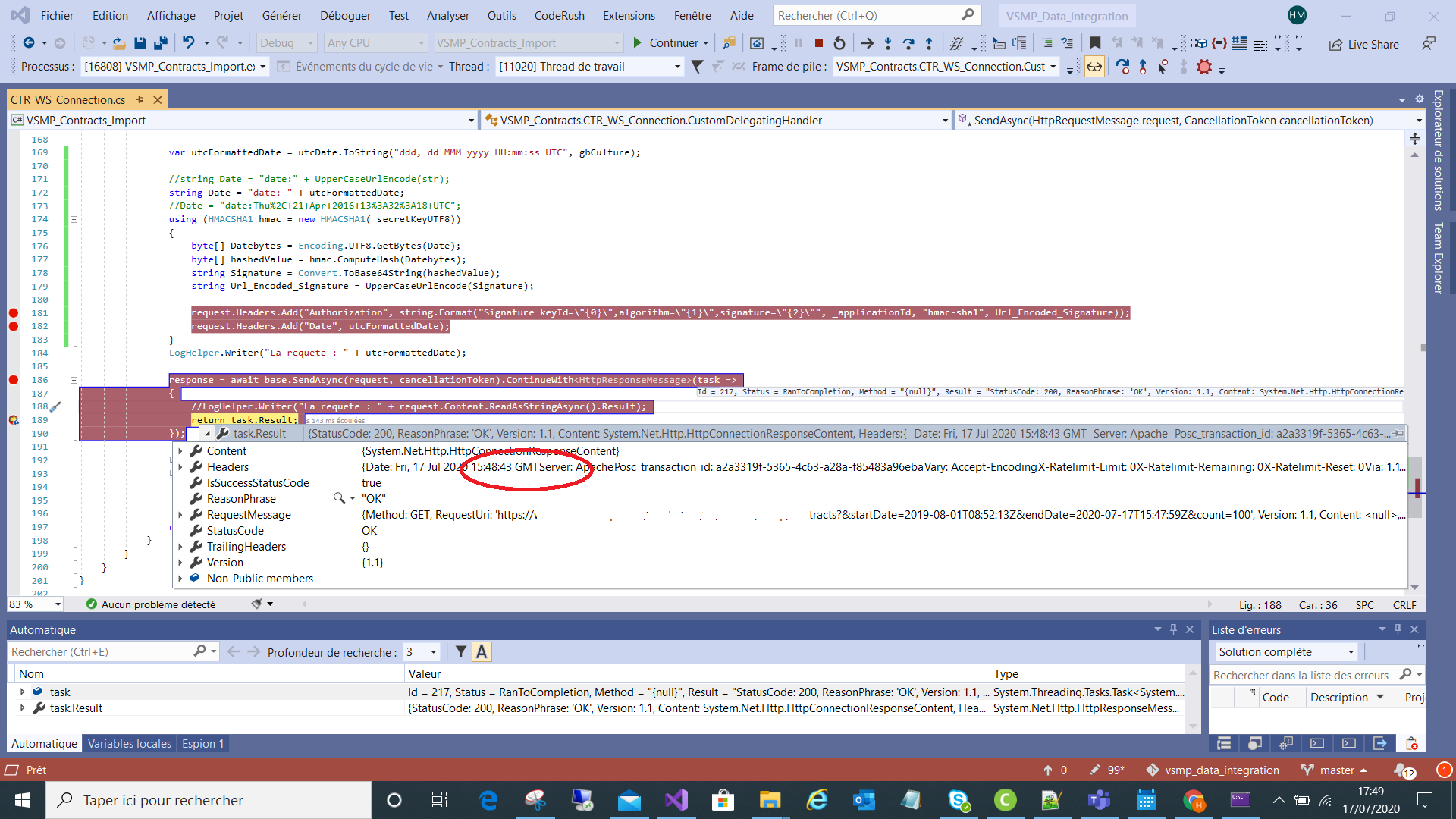1456x819 pixels.
Task: Open Skype from the Windows taskbar
Action: 958,800
